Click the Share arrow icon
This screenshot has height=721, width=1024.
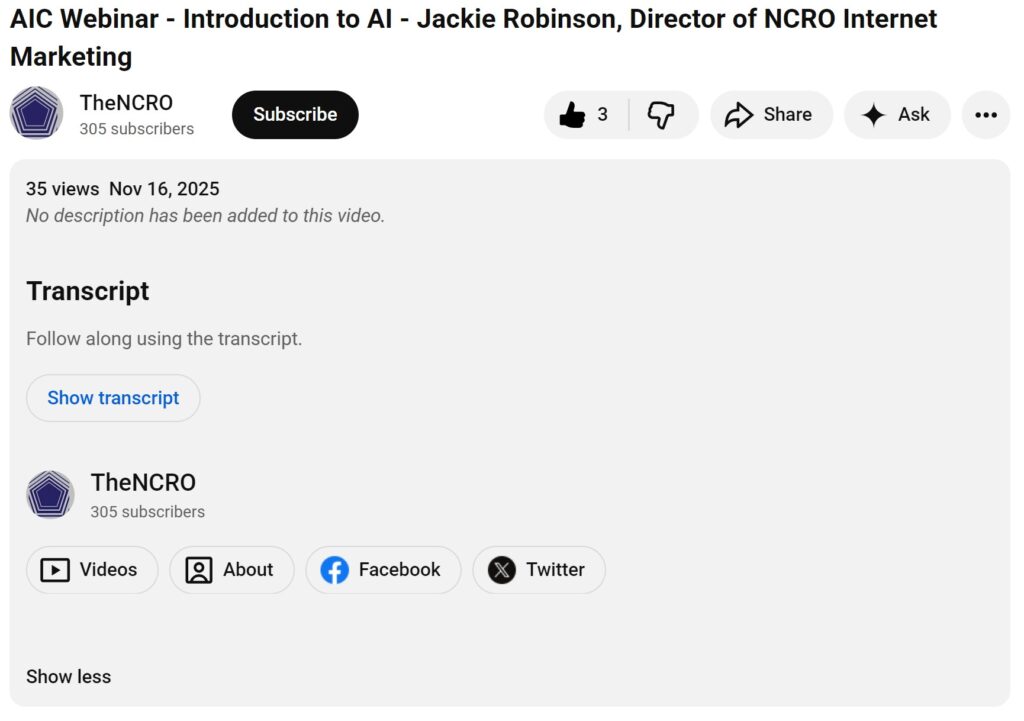point(738,115)
